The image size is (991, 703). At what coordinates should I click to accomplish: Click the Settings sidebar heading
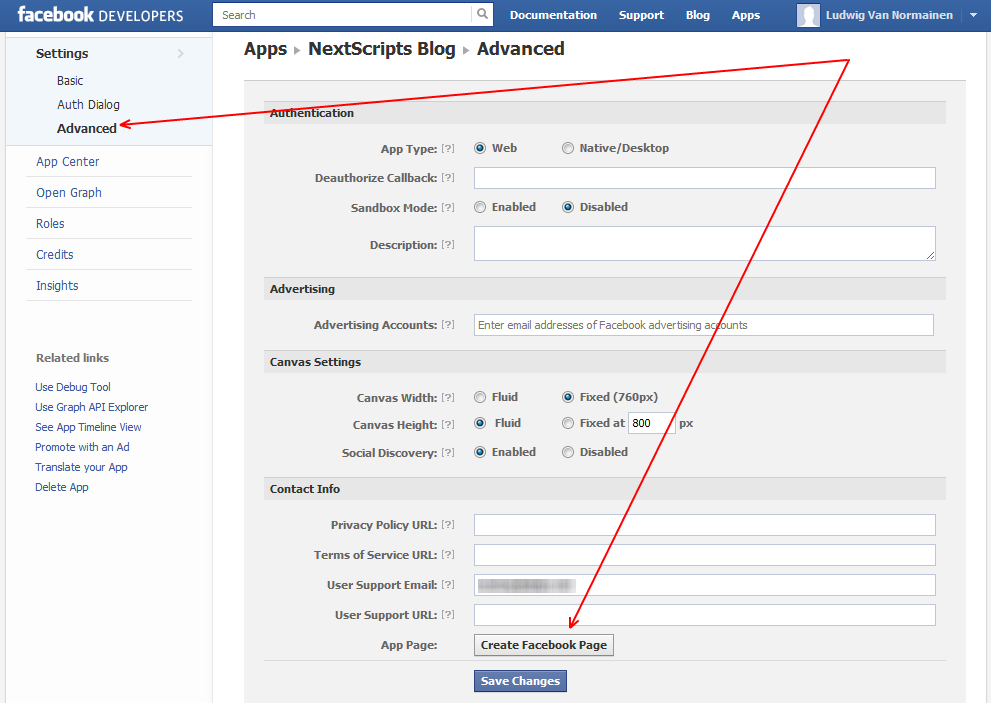click(x=62, y=54)
